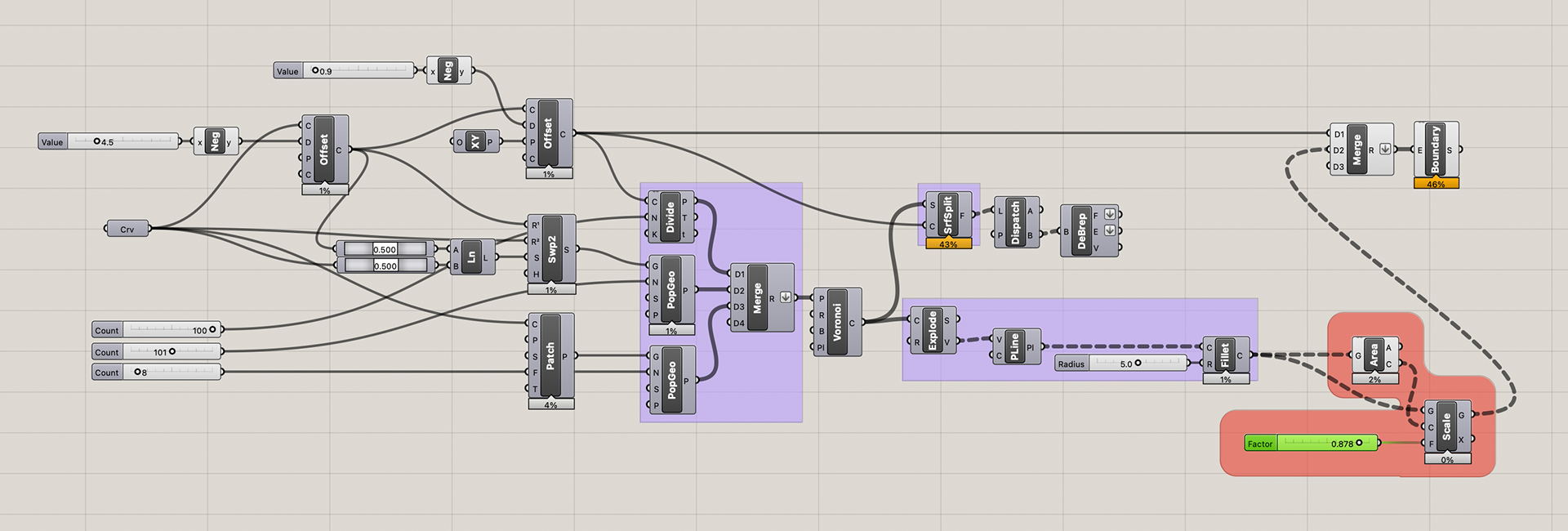
Task: Select the Voronoi component
Action: coord(836,322)
